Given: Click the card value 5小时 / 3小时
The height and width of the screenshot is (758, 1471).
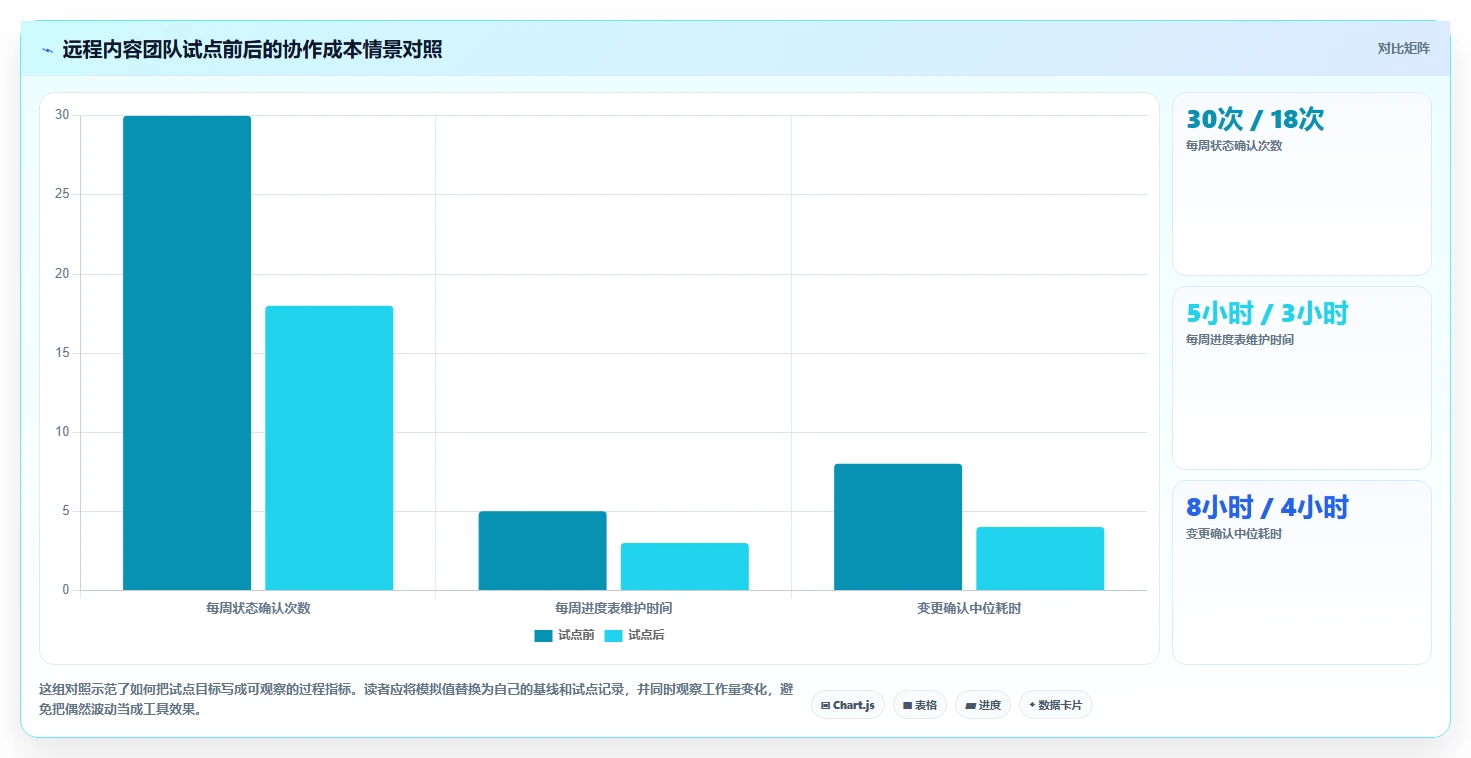Looking at the screenshot, I should [1267, 313].
